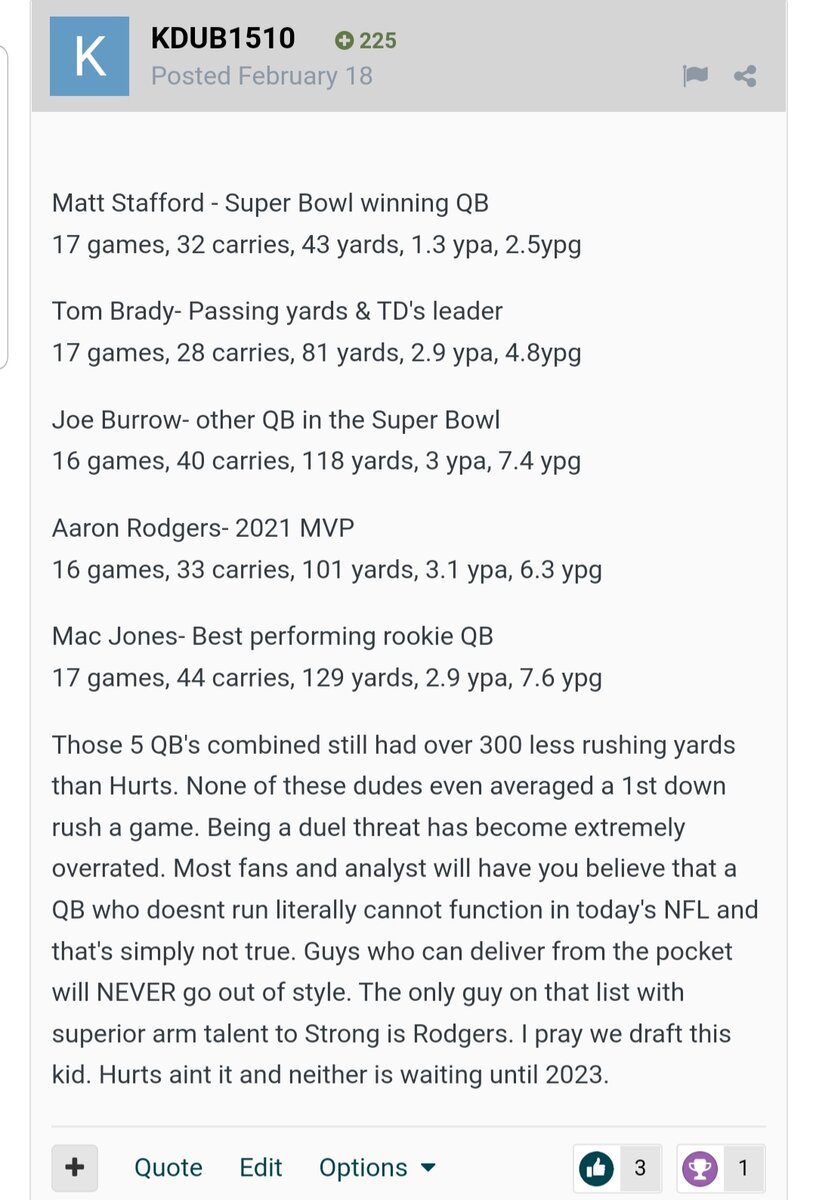Click the left edge panel handle
This screenshot has width=816, height=1200.
tap(4, 205)
